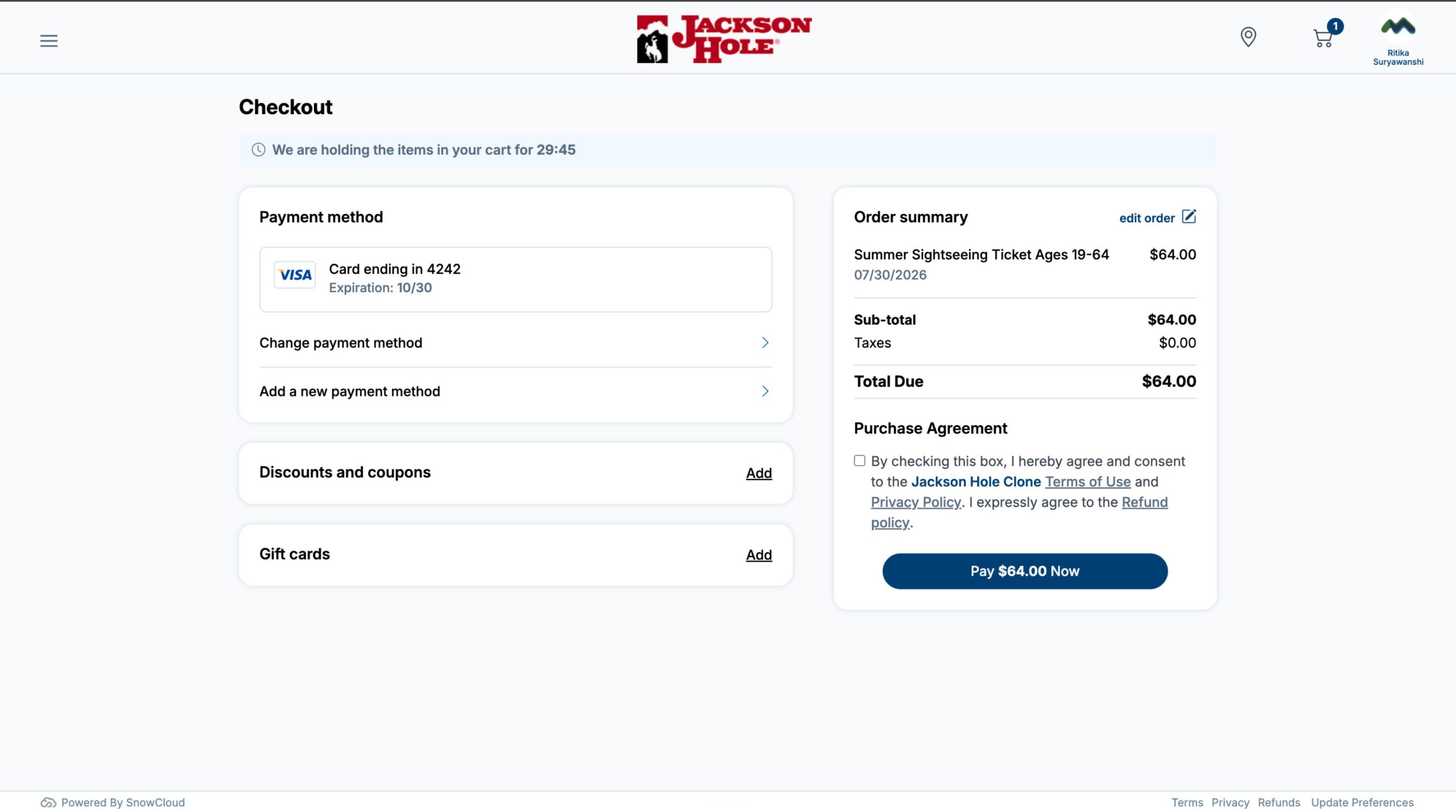Open Ritika Suryawanshi profile avatar
This screenshot has height=812, width=1456.
click(1398, 27)
